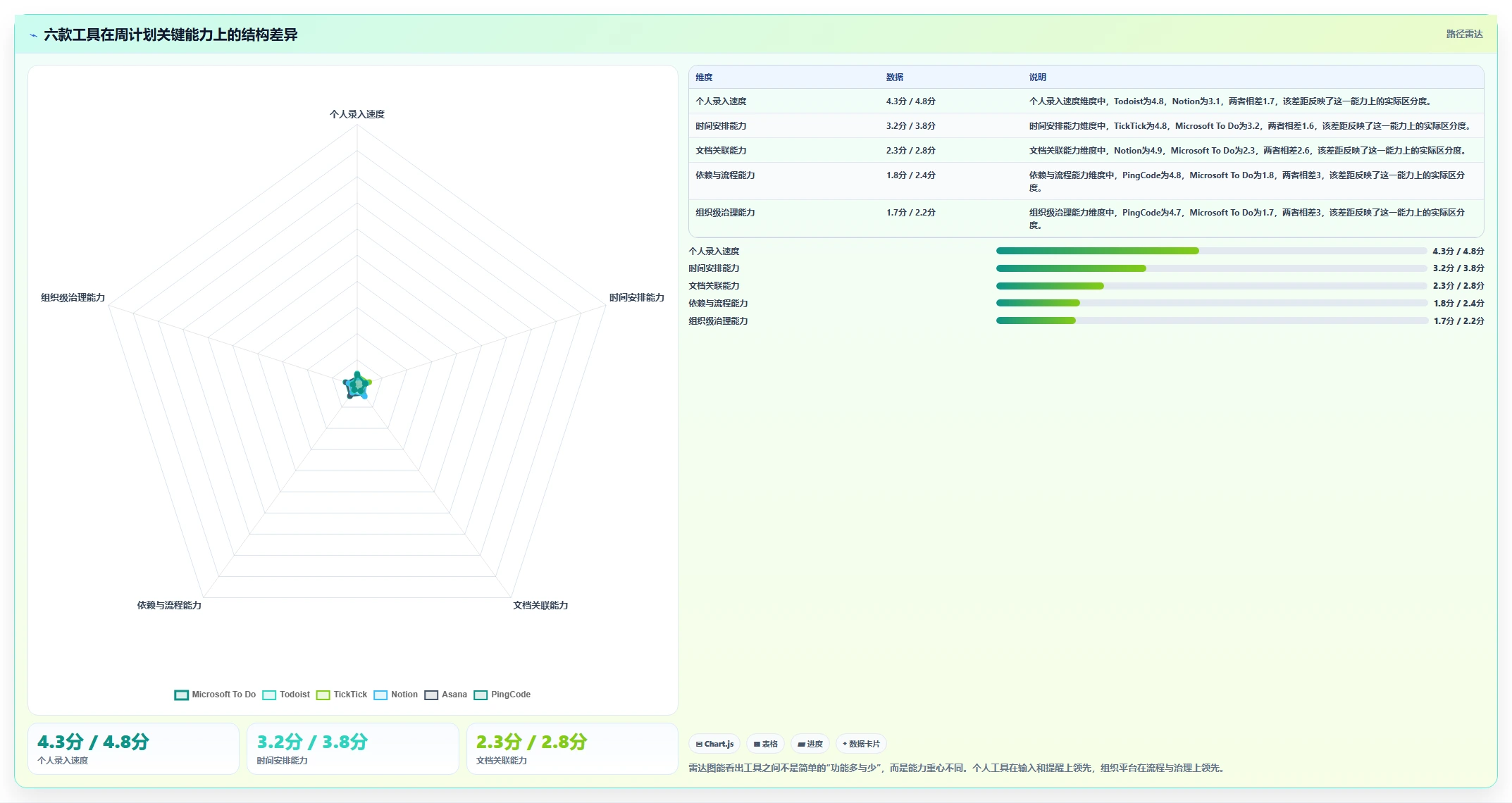Click the Chart.js chip
Screen dimensions: 1512x803
point(714,744)
